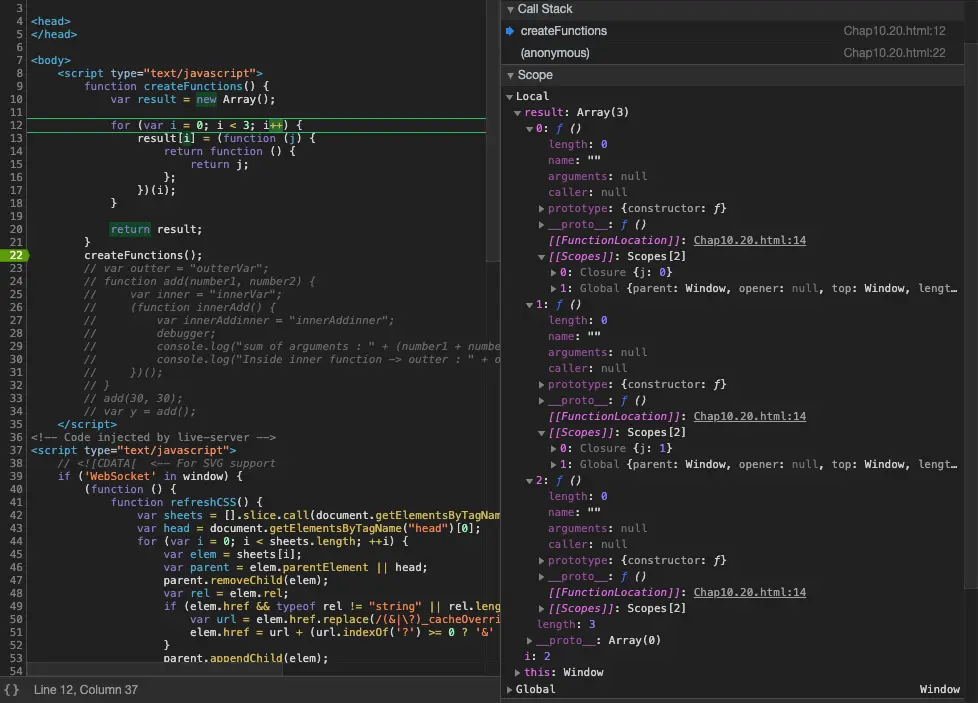
Task: Open FunctionLocation link of element 0
Action: [x=750, y=240]
